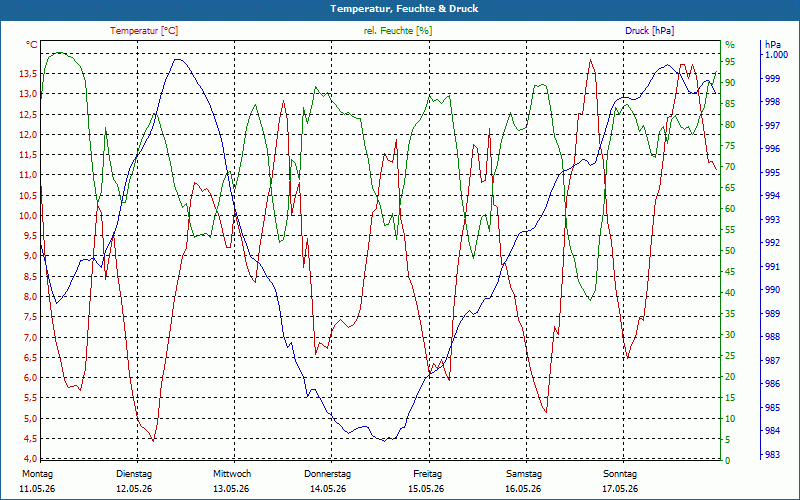
Task: Click the date '12.05.26'
Action: [x=134, y=489]
